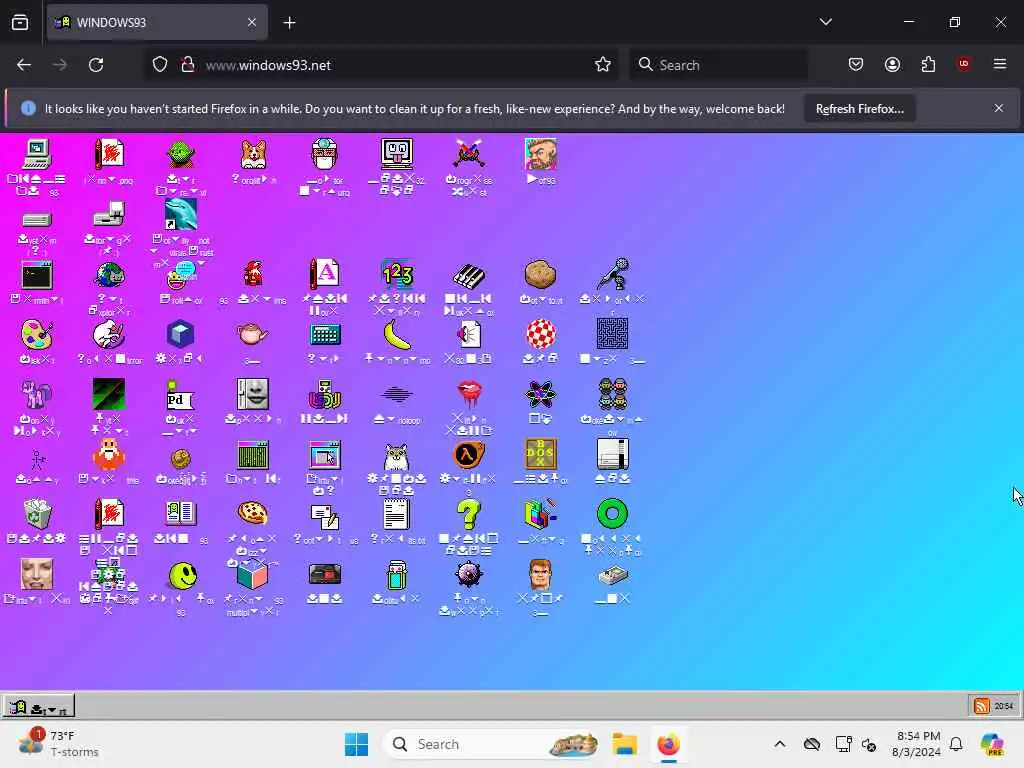Open the bearded man portrait icon
Image resolution: width=1024 pixels, height=768 pixels.
pos(541,154)
